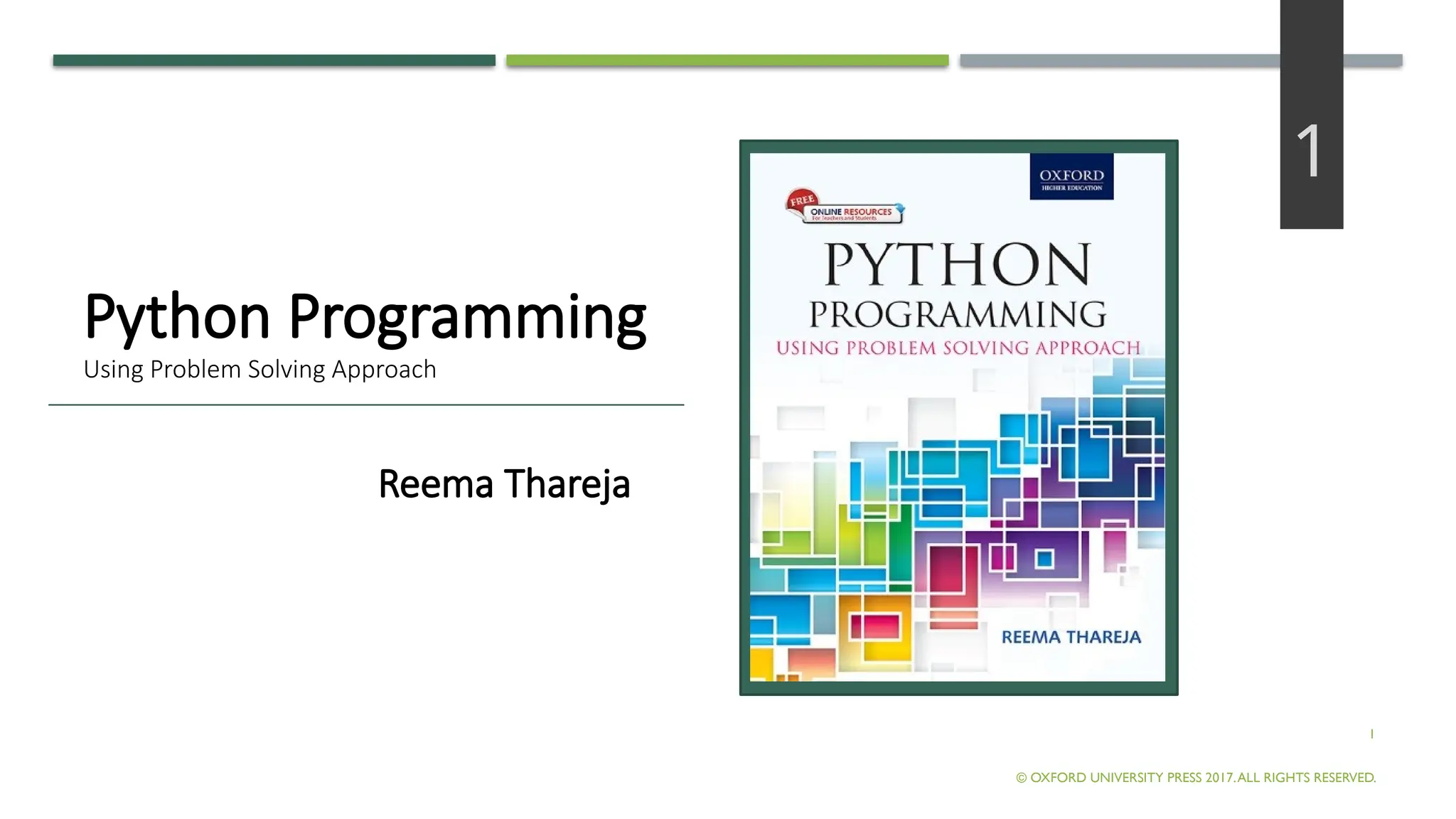Click the PROGRAMMING word on book cover
1456x819 pixels.
pyautogui.click(x=957, y=315)
